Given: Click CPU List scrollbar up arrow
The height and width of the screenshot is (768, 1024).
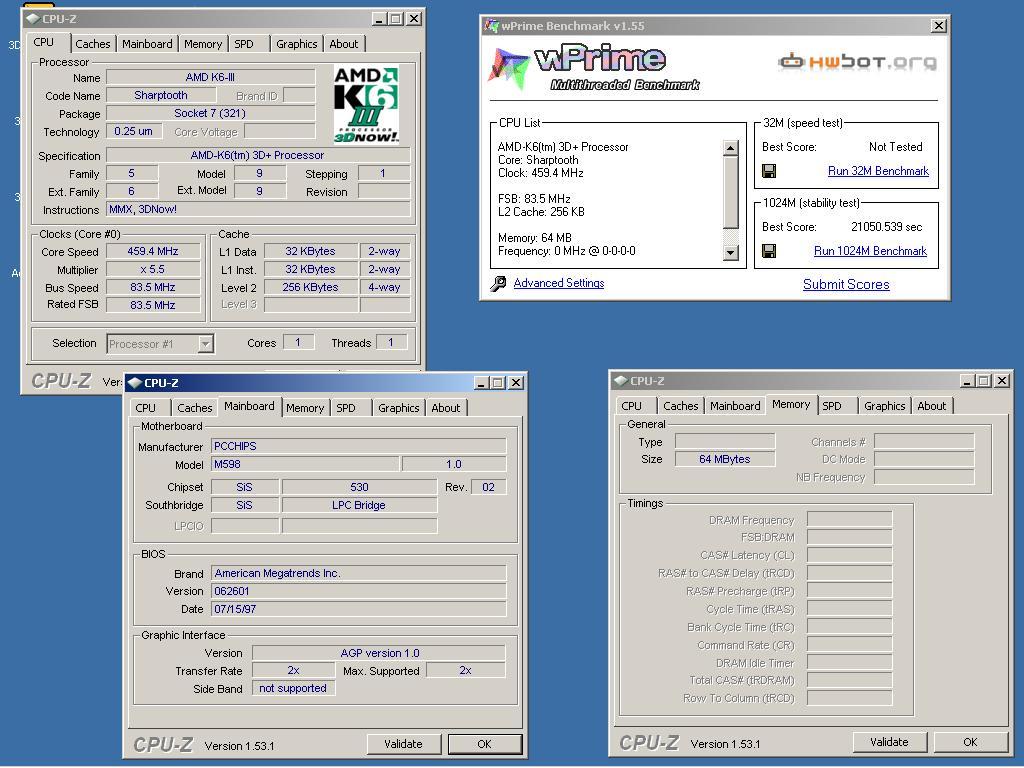Looking at the screenshot, I should [x=731, y=148].
